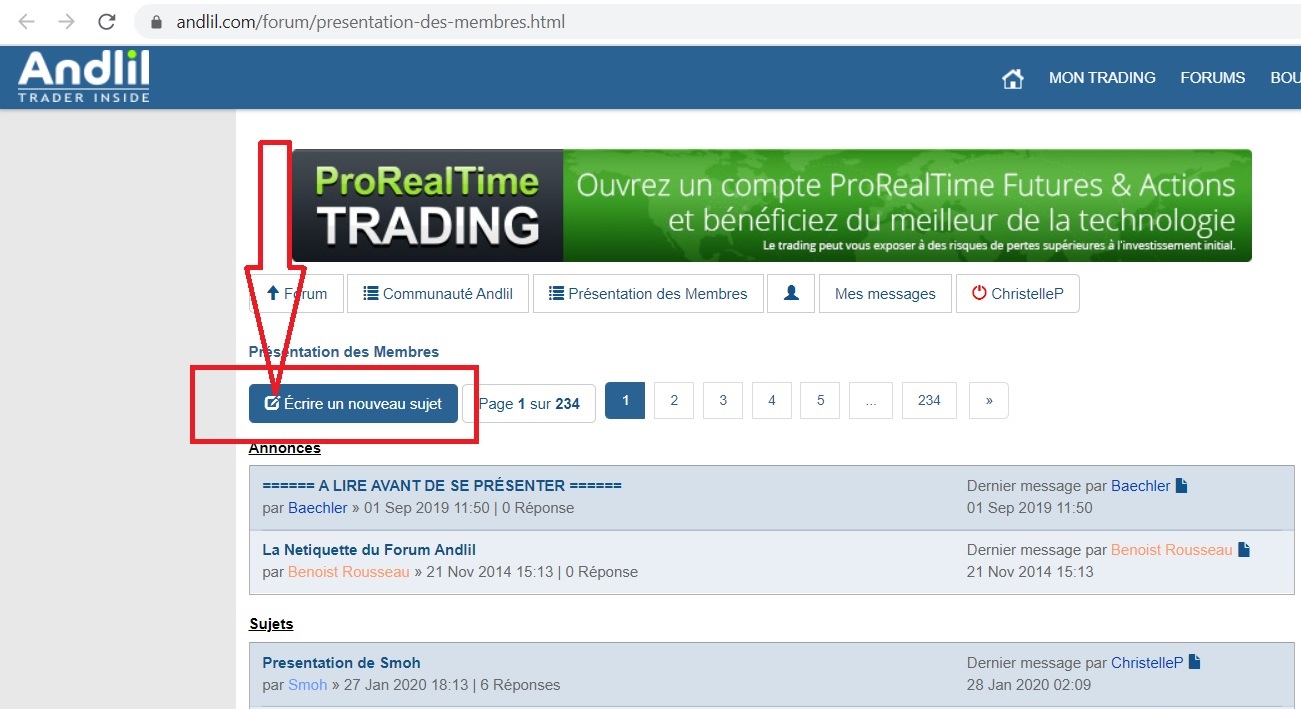Open author Benoist Rousseau profile link
Image resolution: width=1301 pixels, height=709 pixels.
point(349,572)
